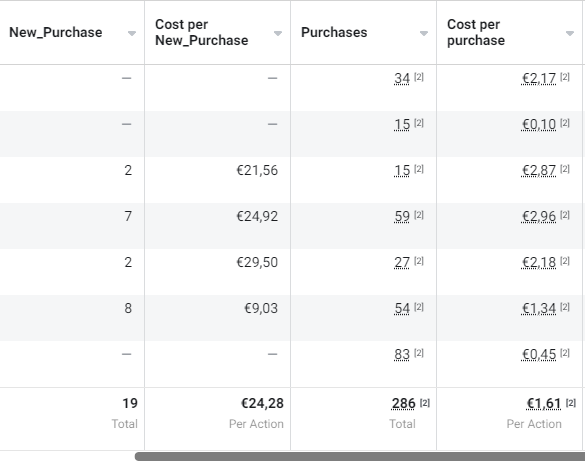The width and height of the screenshot is (585, 462).
Task: Click the purchases value 59
Action: 402,216
